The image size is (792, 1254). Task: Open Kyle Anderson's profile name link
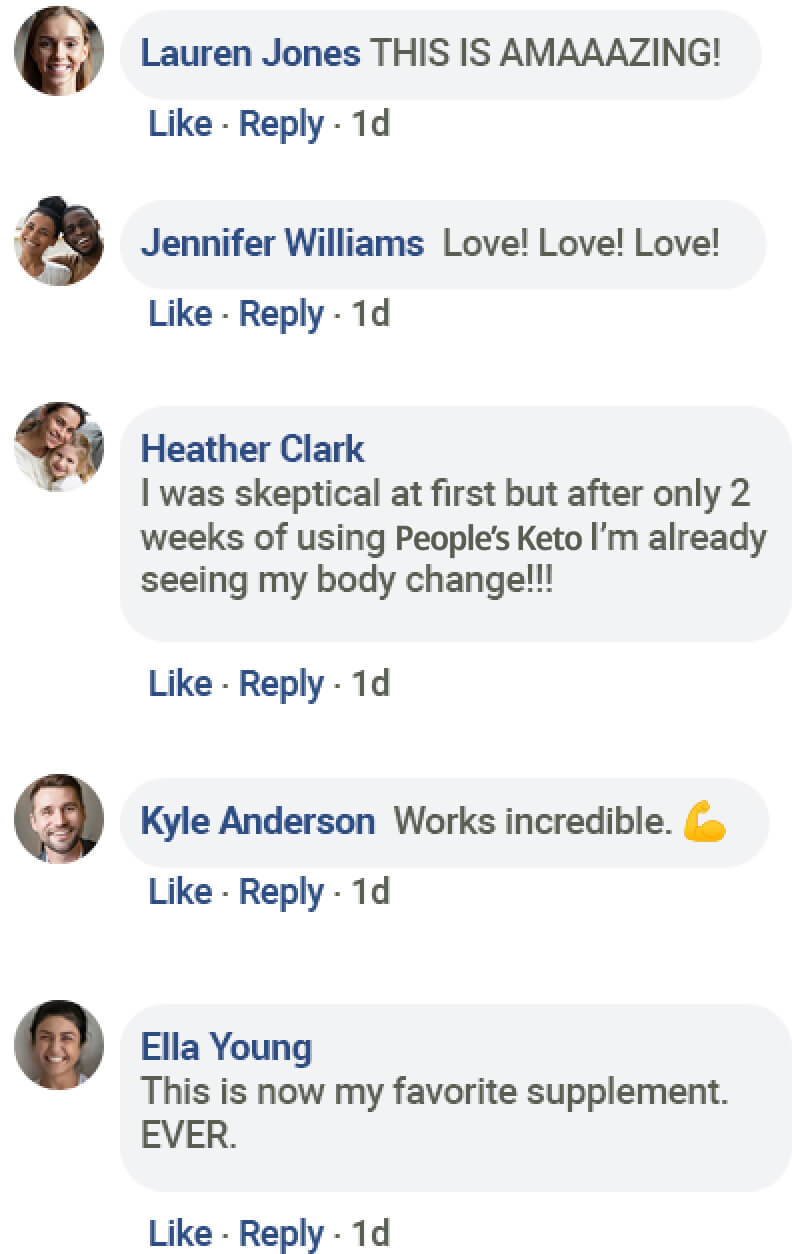(257, 821)
